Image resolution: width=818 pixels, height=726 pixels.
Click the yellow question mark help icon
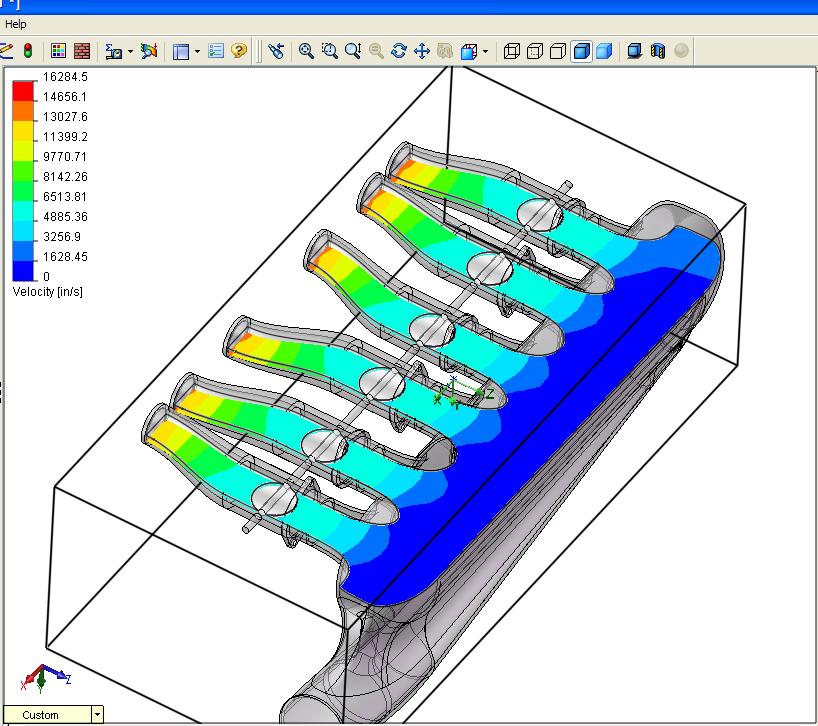(x=239, y=50)
